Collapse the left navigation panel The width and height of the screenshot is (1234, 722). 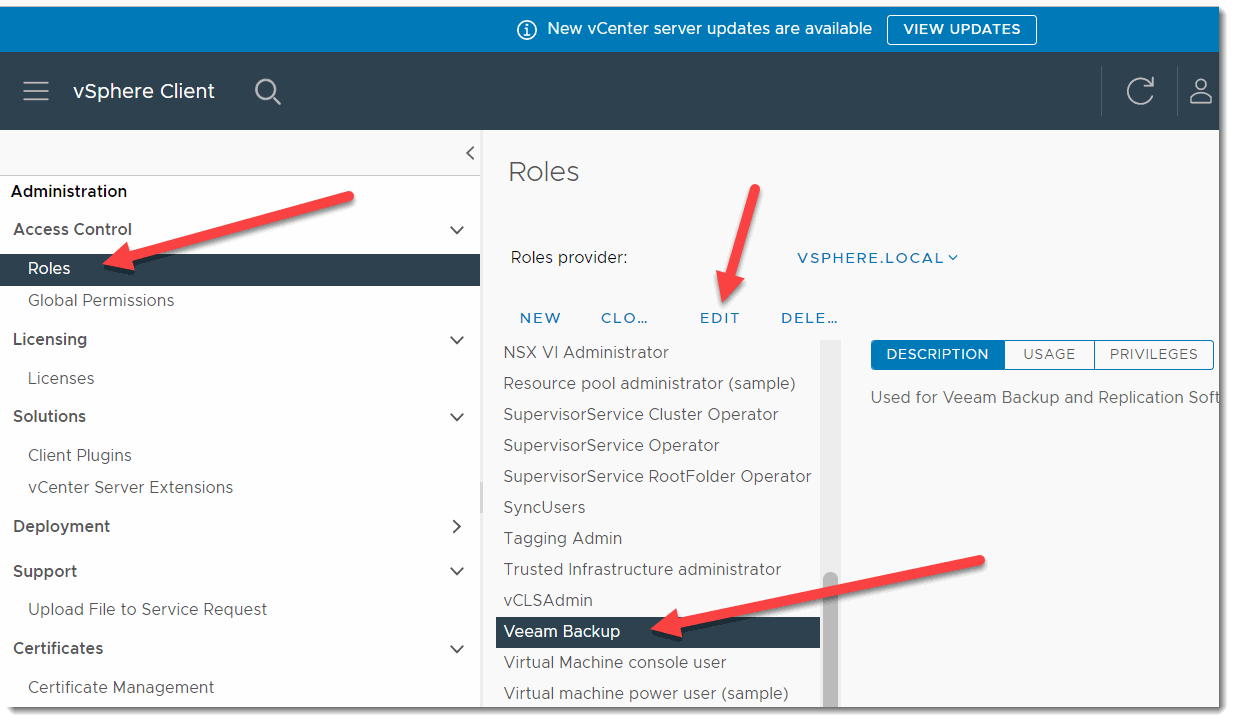[x=470, y=153]
